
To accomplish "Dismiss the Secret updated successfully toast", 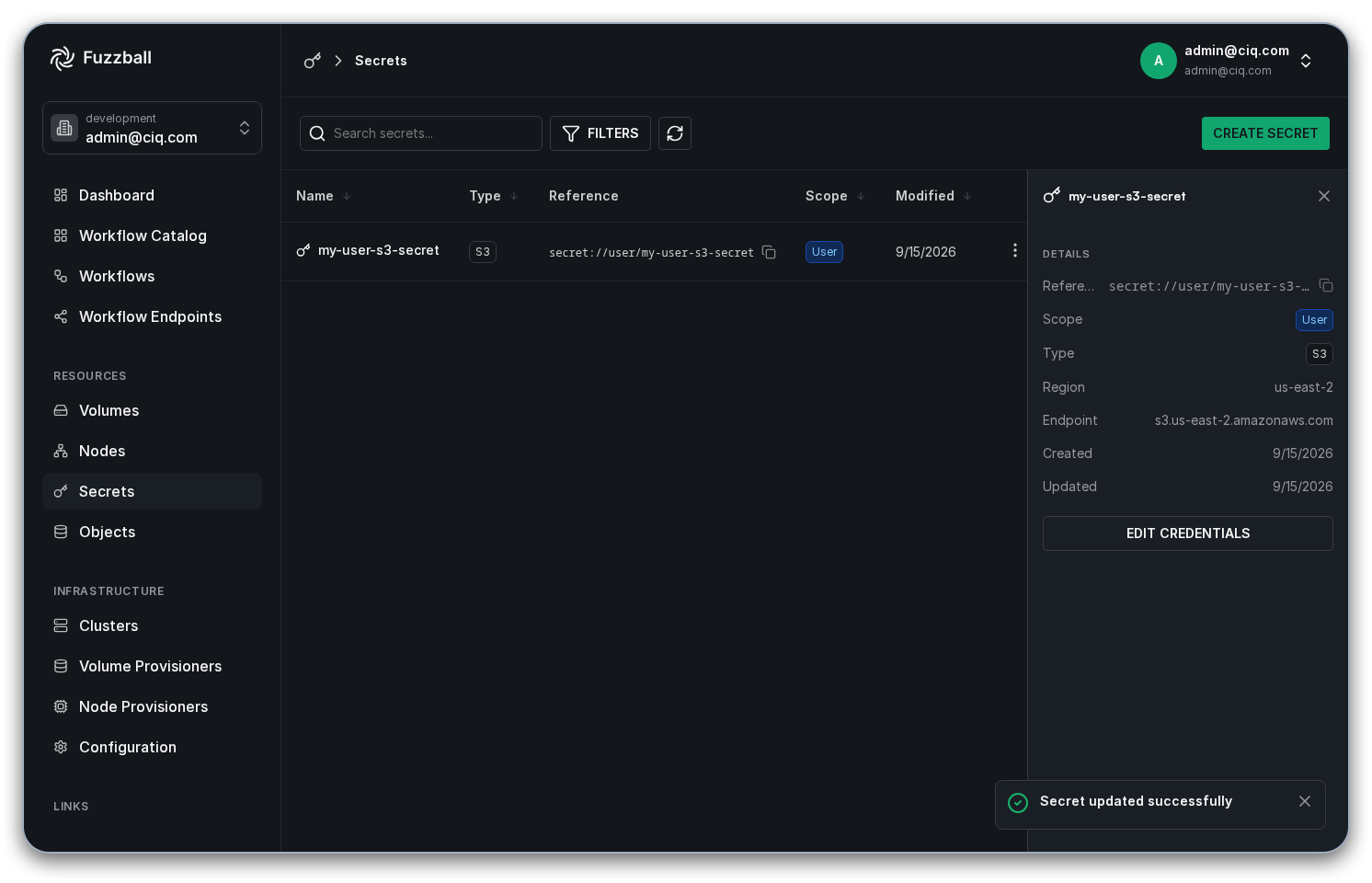I will (x=1304, y=801).
